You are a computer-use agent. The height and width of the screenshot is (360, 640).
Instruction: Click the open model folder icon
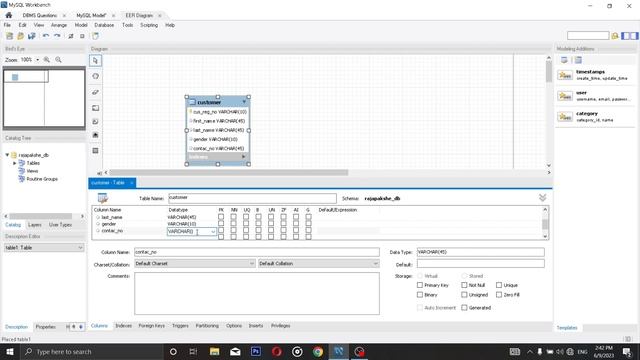coord(20,36)
